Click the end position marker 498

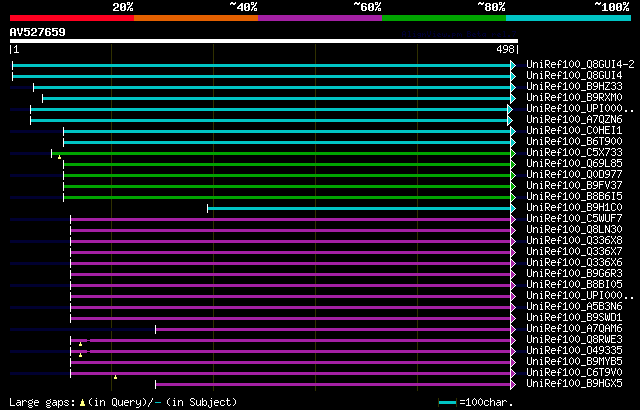[505, 49]
